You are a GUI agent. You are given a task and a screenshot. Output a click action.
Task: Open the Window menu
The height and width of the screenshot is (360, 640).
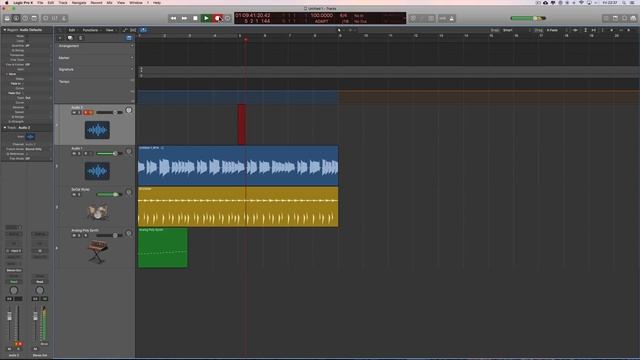tap(136, 2)
